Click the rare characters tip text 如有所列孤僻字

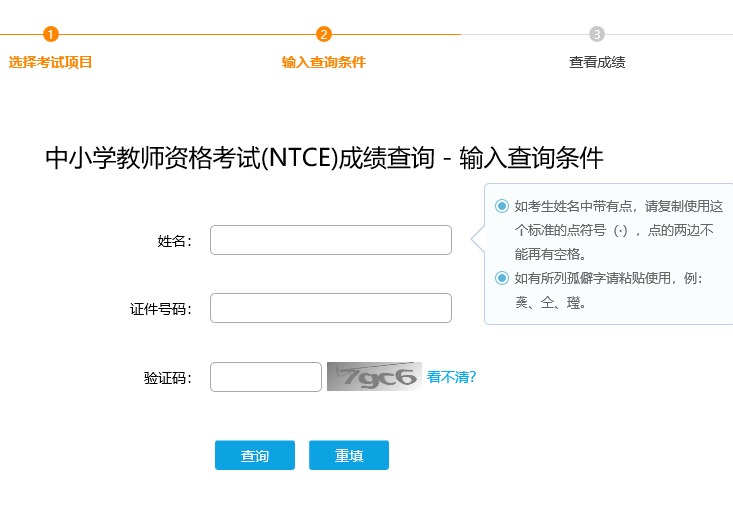point(608,278)
